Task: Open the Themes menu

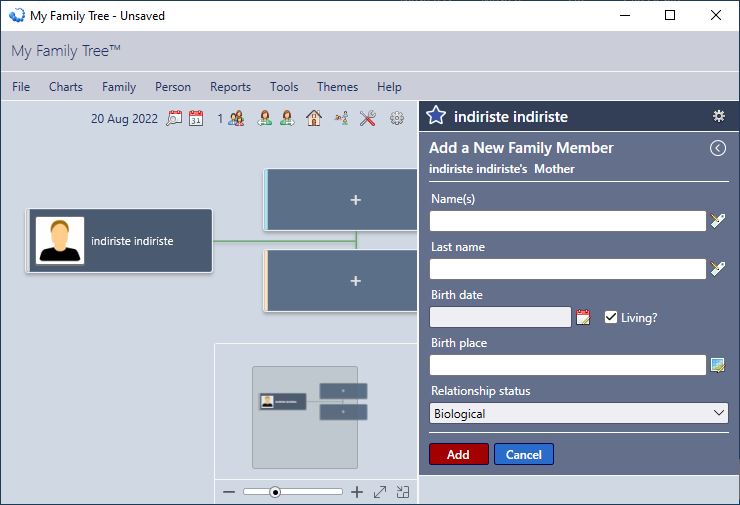Action: (x=337, y=87)
